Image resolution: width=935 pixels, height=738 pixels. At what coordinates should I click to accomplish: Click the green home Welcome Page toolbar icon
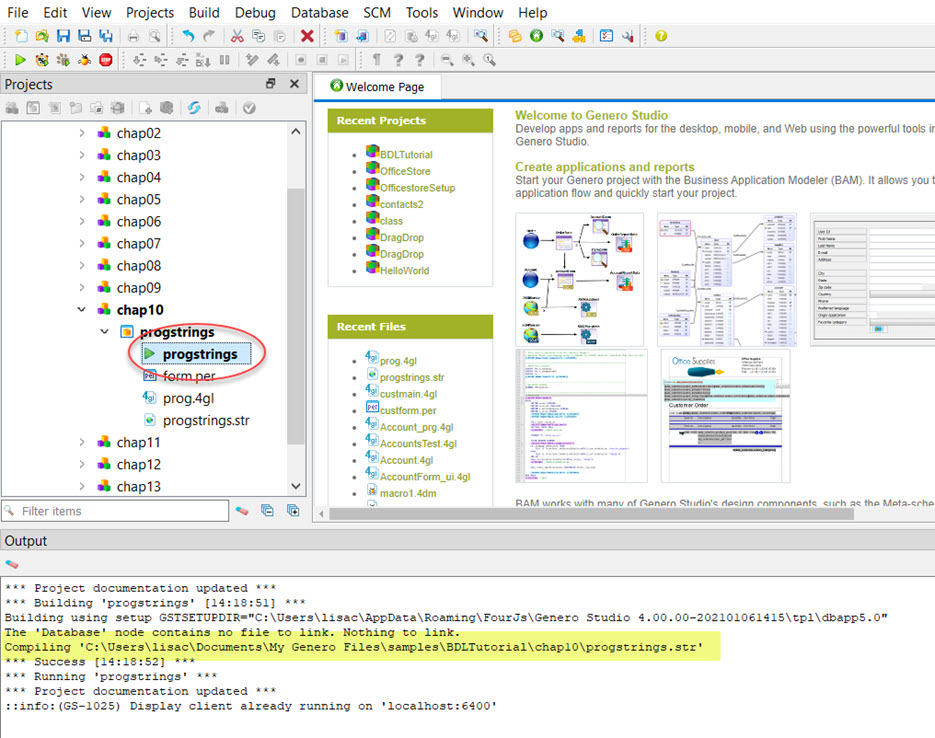coord(536,36)
